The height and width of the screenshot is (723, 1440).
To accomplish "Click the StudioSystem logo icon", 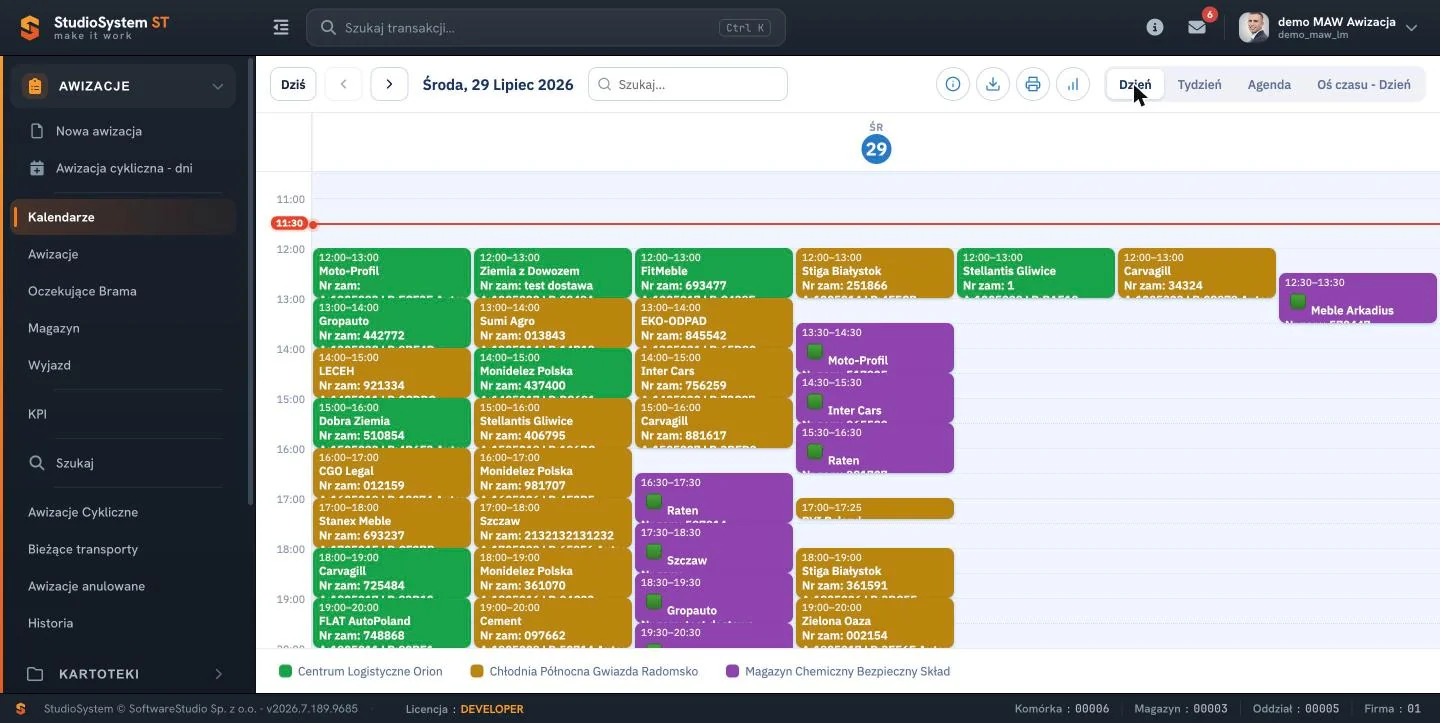I will click(x=30, y=28).
